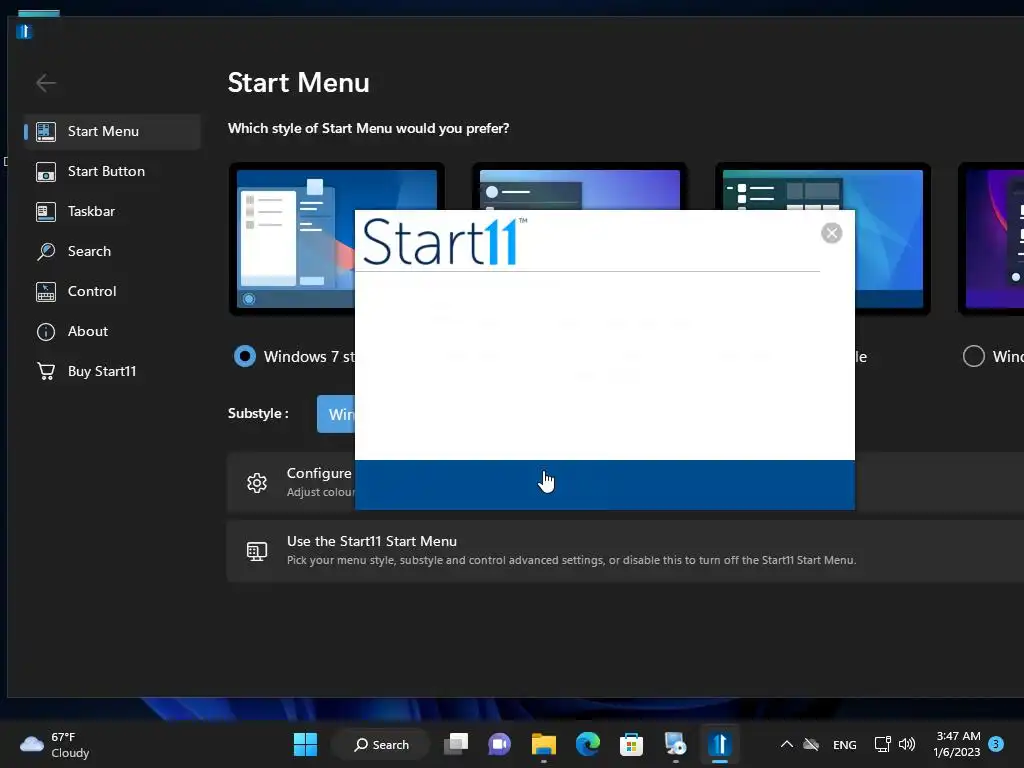
Task: Show hidden system tray icons
Action: (x=787, y=744)
